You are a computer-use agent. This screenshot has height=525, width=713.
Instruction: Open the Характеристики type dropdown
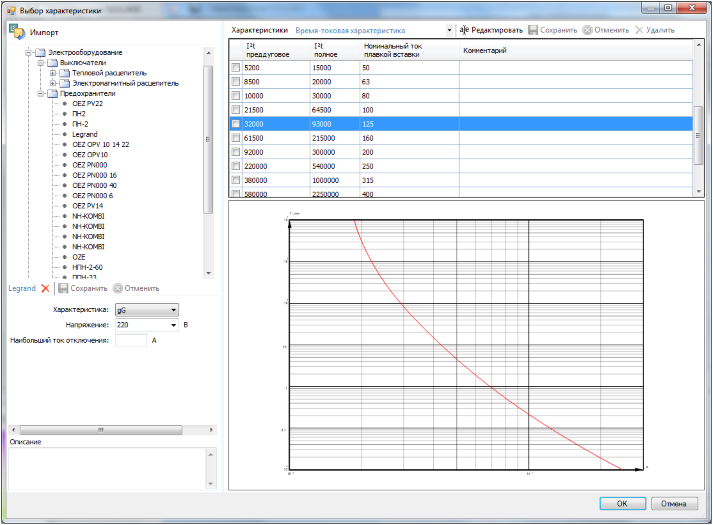(449, 30)
